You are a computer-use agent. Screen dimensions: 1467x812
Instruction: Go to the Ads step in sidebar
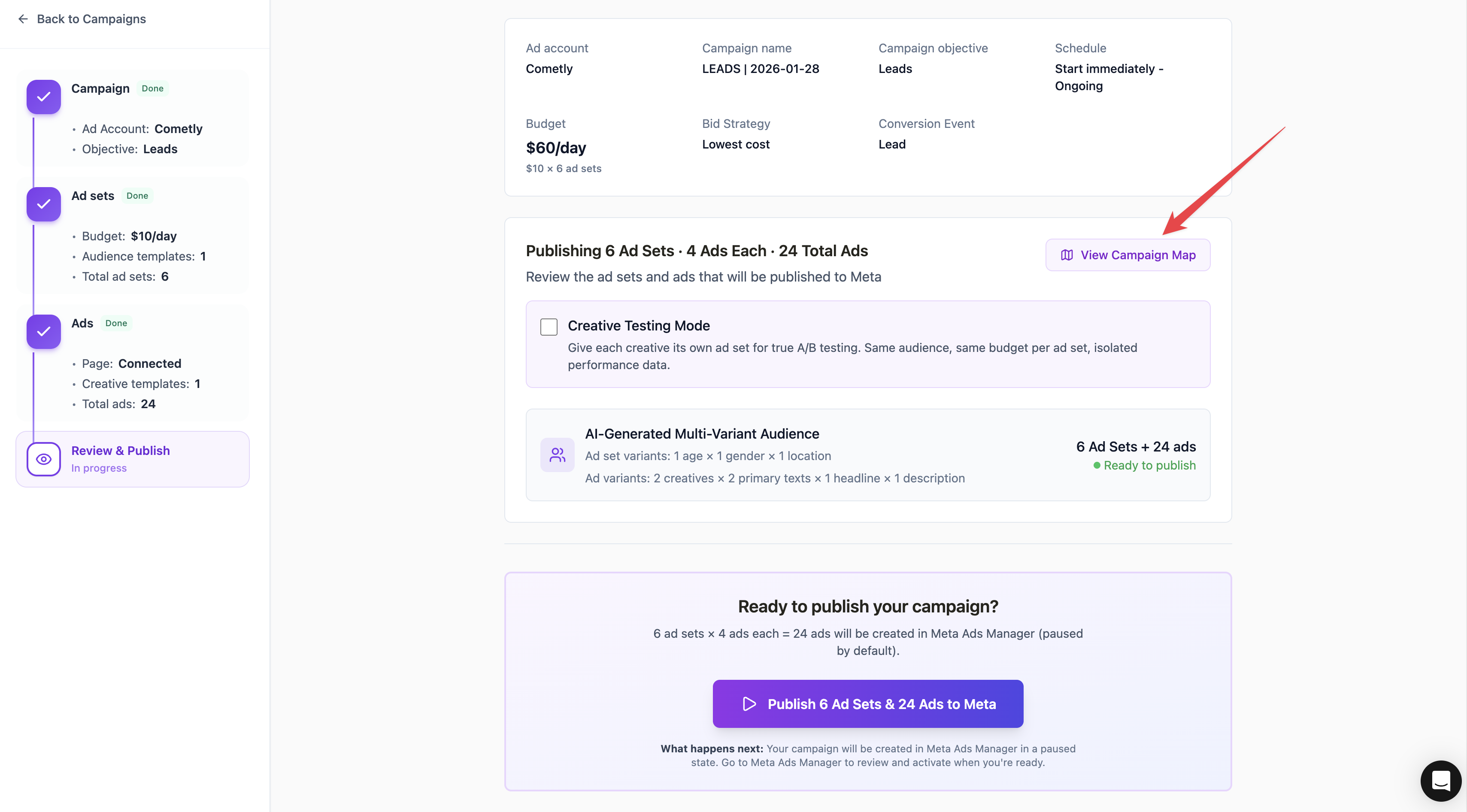click(x=82, y=324)
